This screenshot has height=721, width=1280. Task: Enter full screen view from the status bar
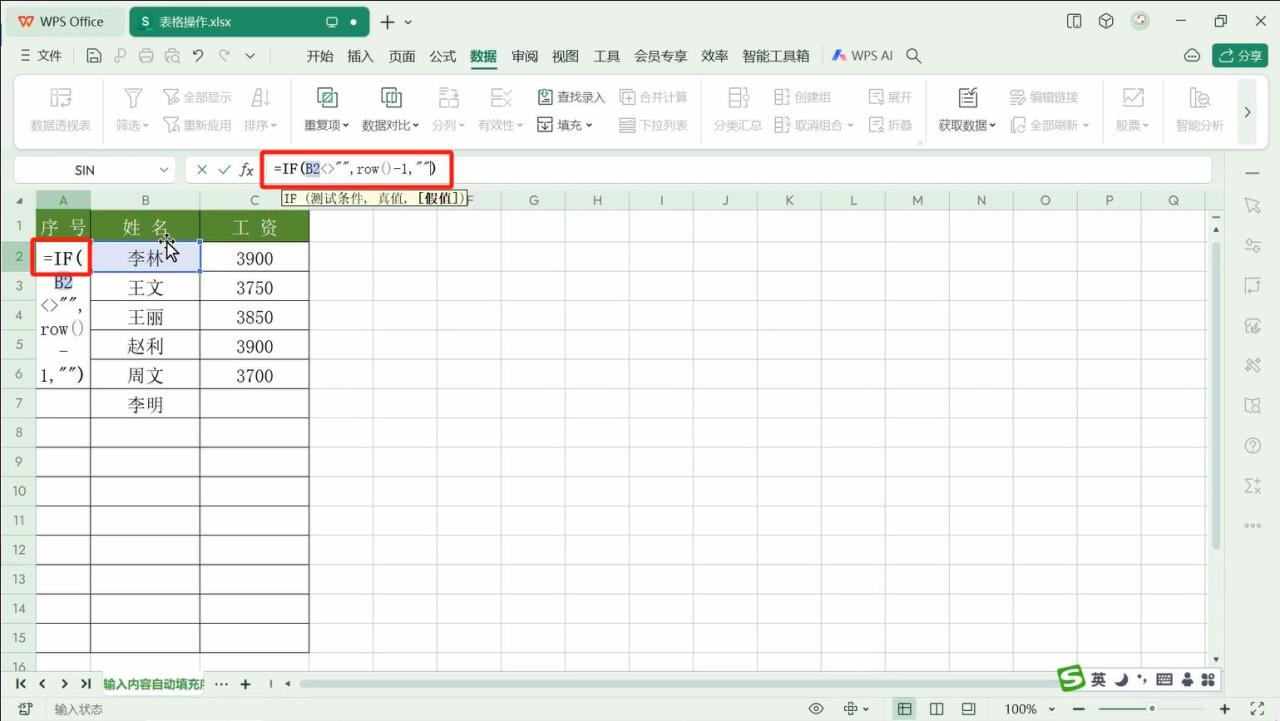point(1255,709)
